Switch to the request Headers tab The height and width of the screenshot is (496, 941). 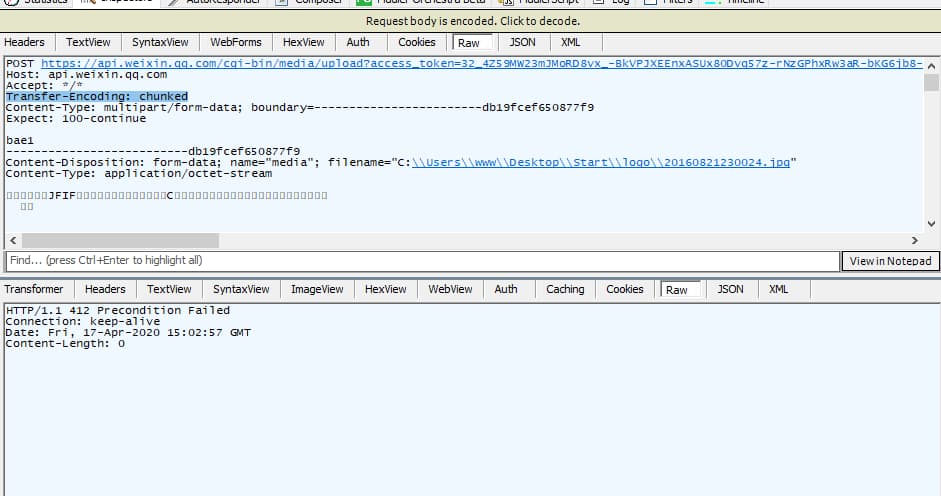25,42
